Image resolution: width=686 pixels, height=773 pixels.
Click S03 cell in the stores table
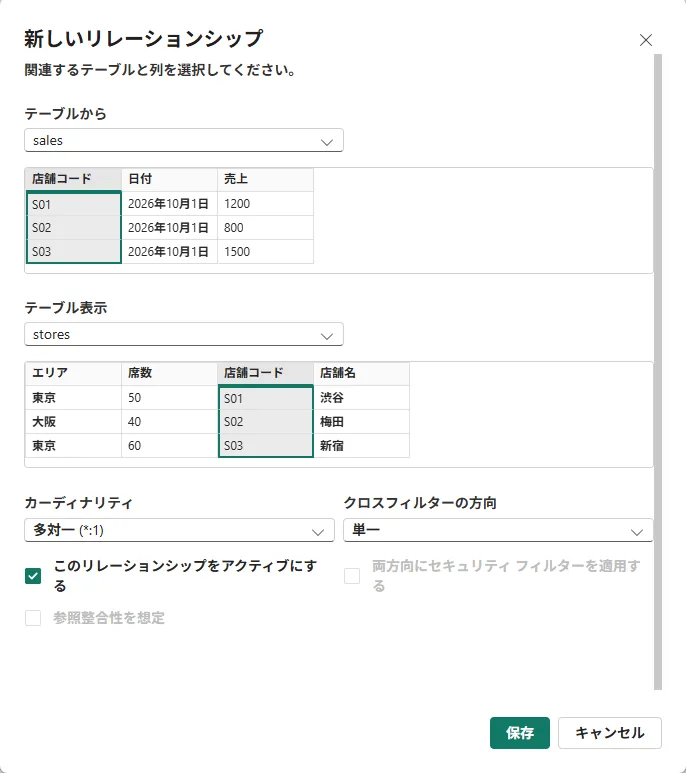[266, 446]
